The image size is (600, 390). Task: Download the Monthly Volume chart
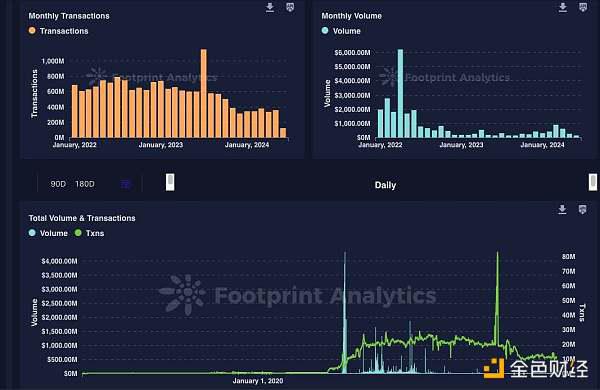[x=562, y=7]
